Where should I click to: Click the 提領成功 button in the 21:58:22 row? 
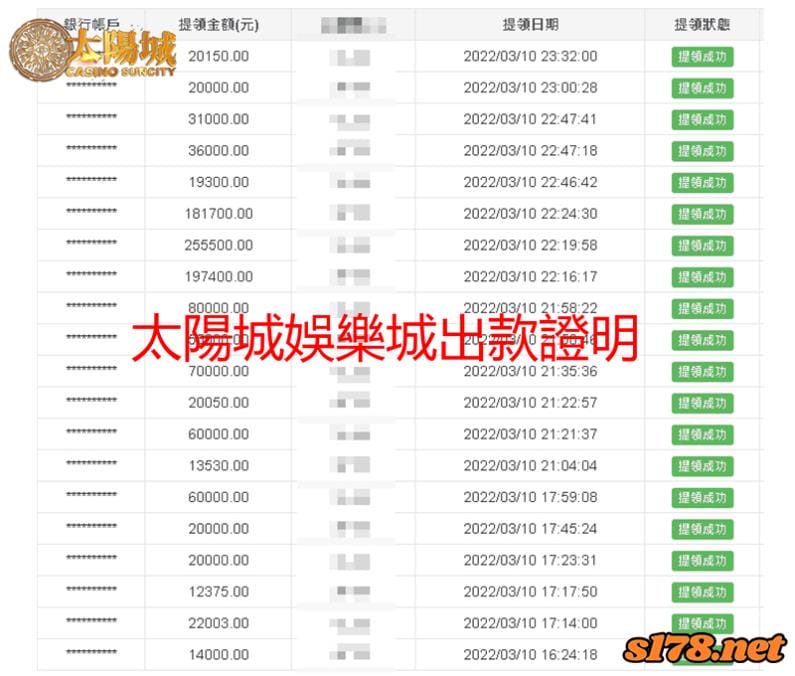pyautogui.click(x=702, y=308)
